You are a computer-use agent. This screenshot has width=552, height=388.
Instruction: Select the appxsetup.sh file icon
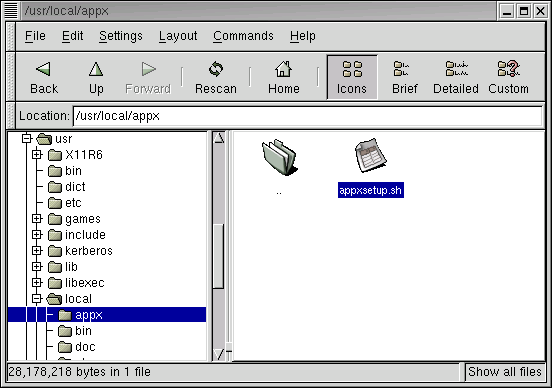(371, 155)
